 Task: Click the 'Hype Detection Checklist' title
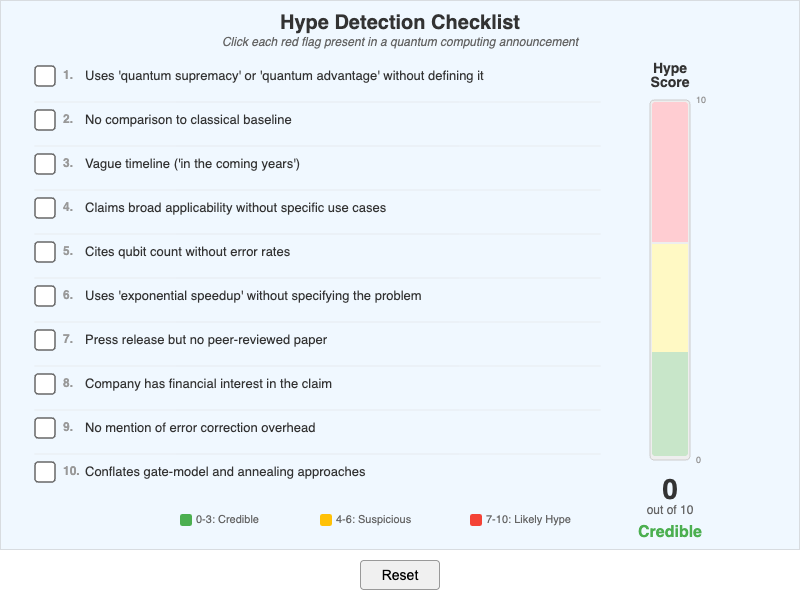pyautogui.click(x=400, y=22)
